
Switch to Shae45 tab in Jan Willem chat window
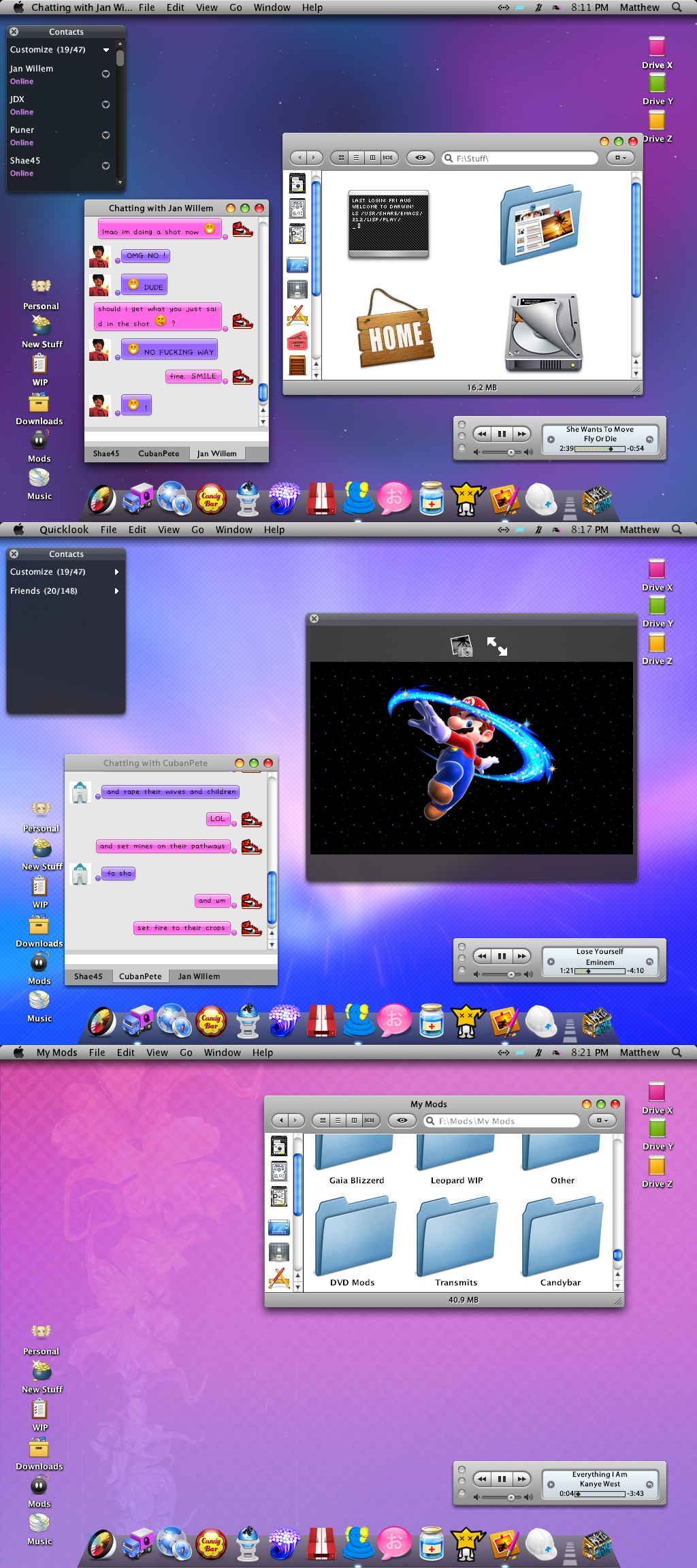106,453
